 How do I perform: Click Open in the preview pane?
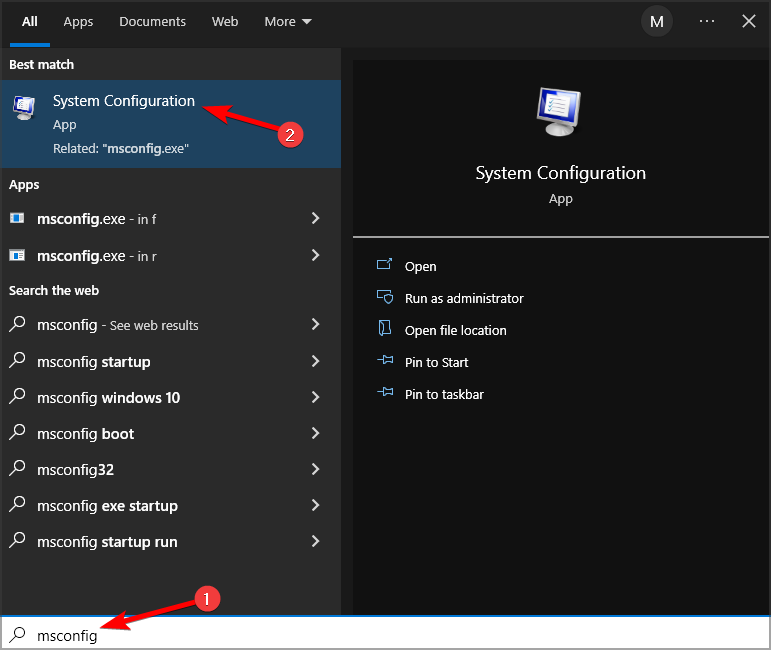point(420,266)
